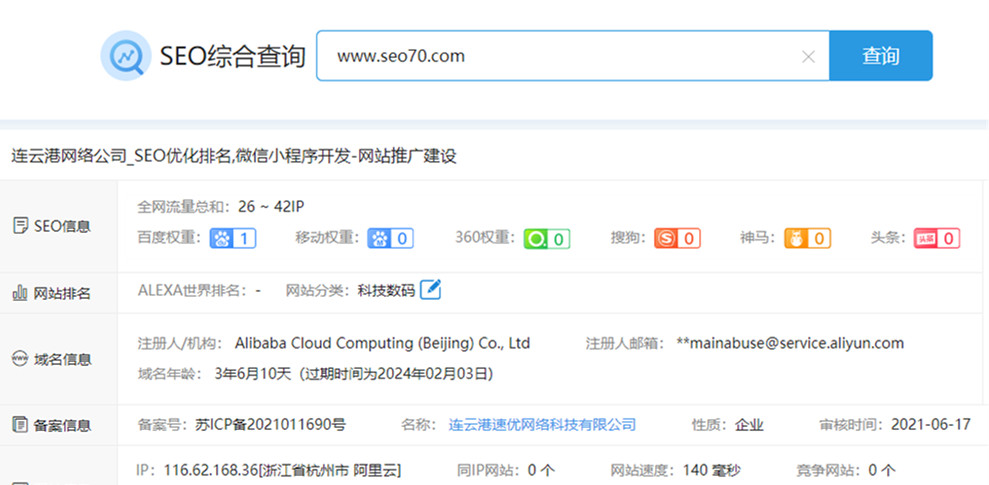The height and width of the screenshot is (485, 989).
Task: Click the site title heading 连云港网络公司
Action: [x=234, y=156]
